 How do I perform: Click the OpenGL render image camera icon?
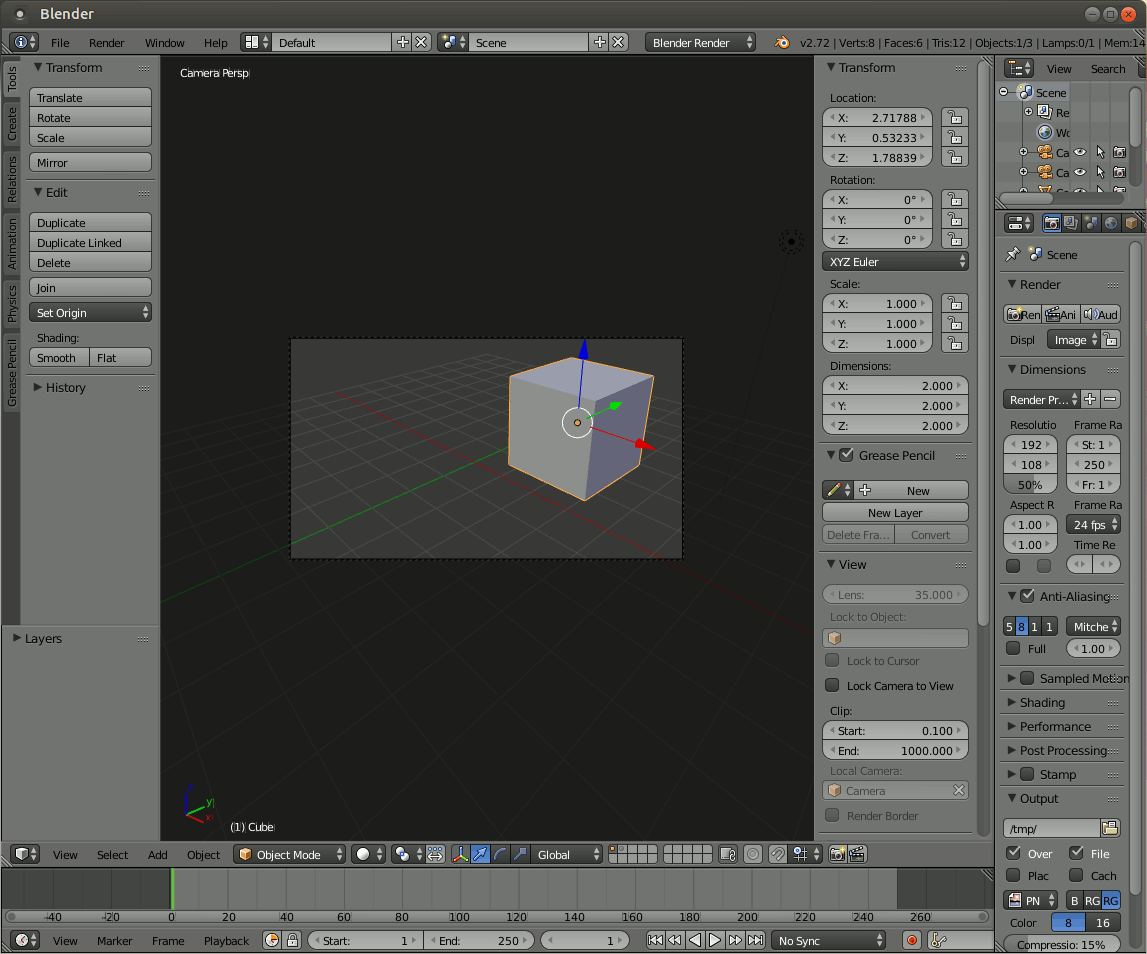(838, 854)
